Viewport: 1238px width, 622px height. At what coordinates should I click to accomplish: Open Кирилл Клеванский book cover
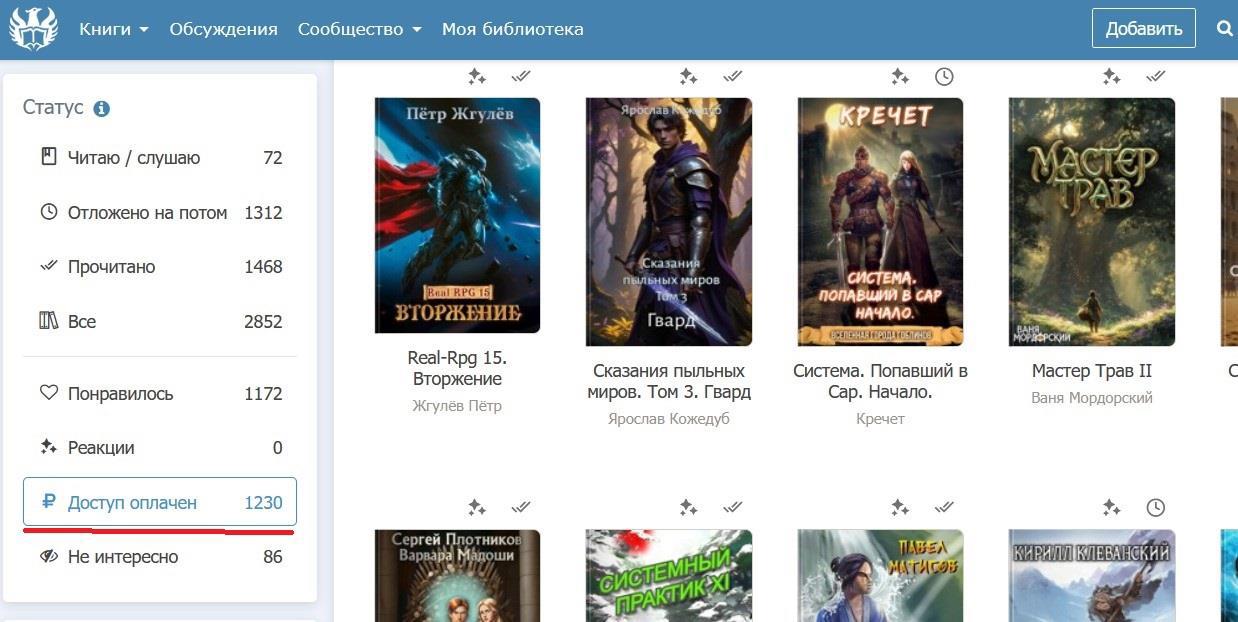[x=1092, y=576]
